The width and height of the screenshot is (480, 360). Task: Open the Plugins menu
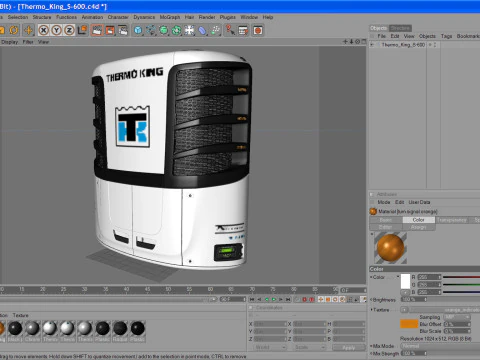point(228,17)
